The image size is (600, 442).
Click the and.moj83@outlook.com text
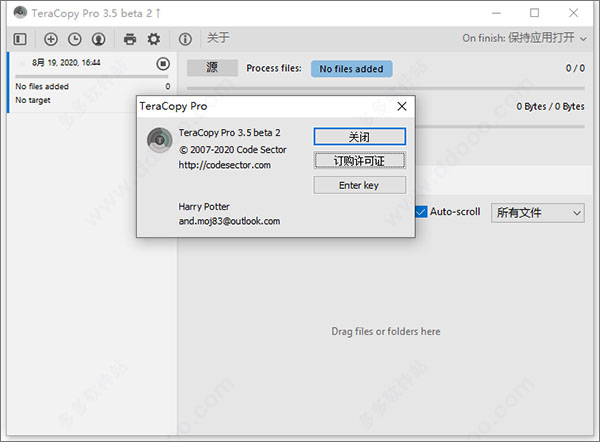click(229, 221)
